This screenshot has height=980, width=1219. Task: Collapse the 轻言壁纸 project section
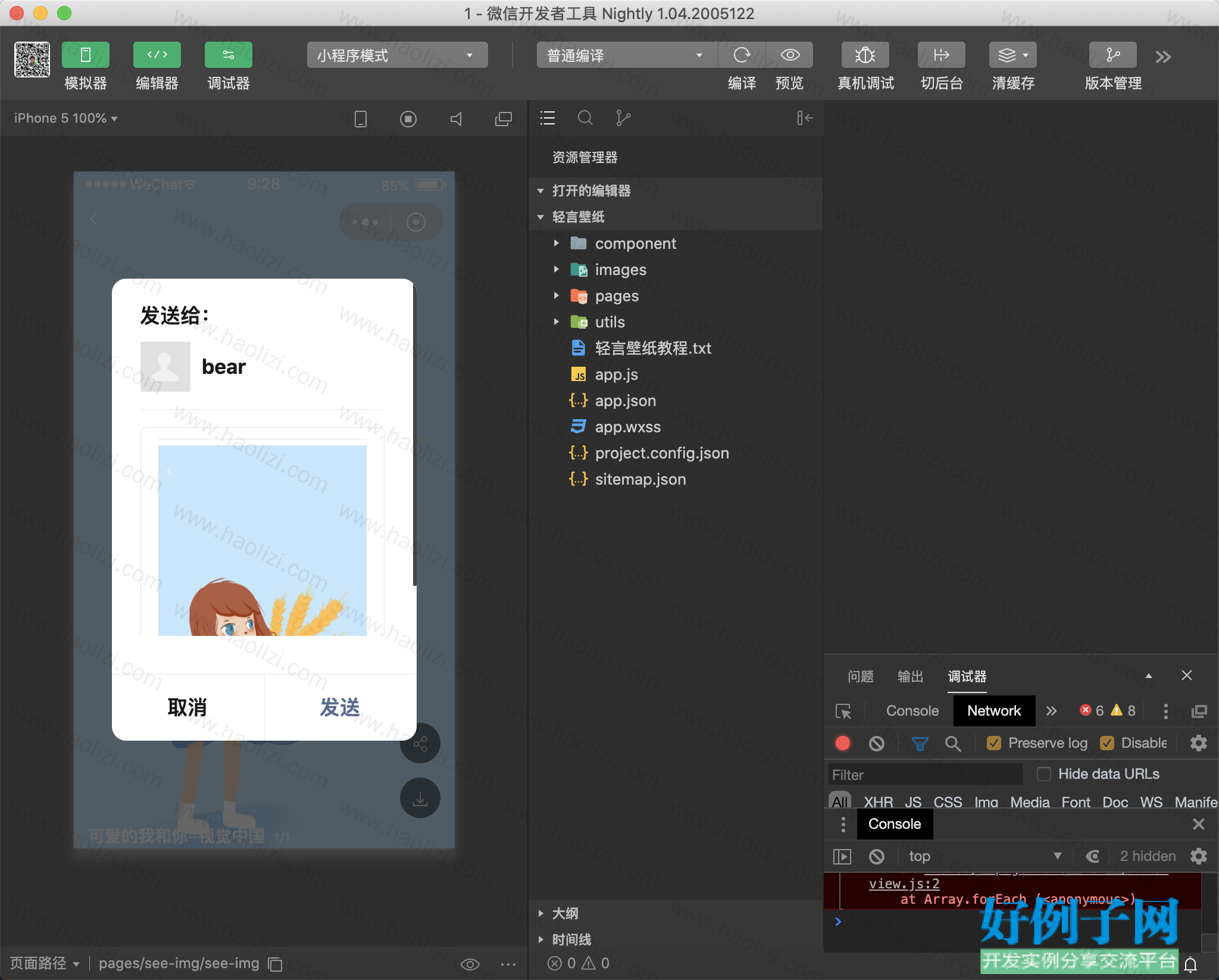676,217
